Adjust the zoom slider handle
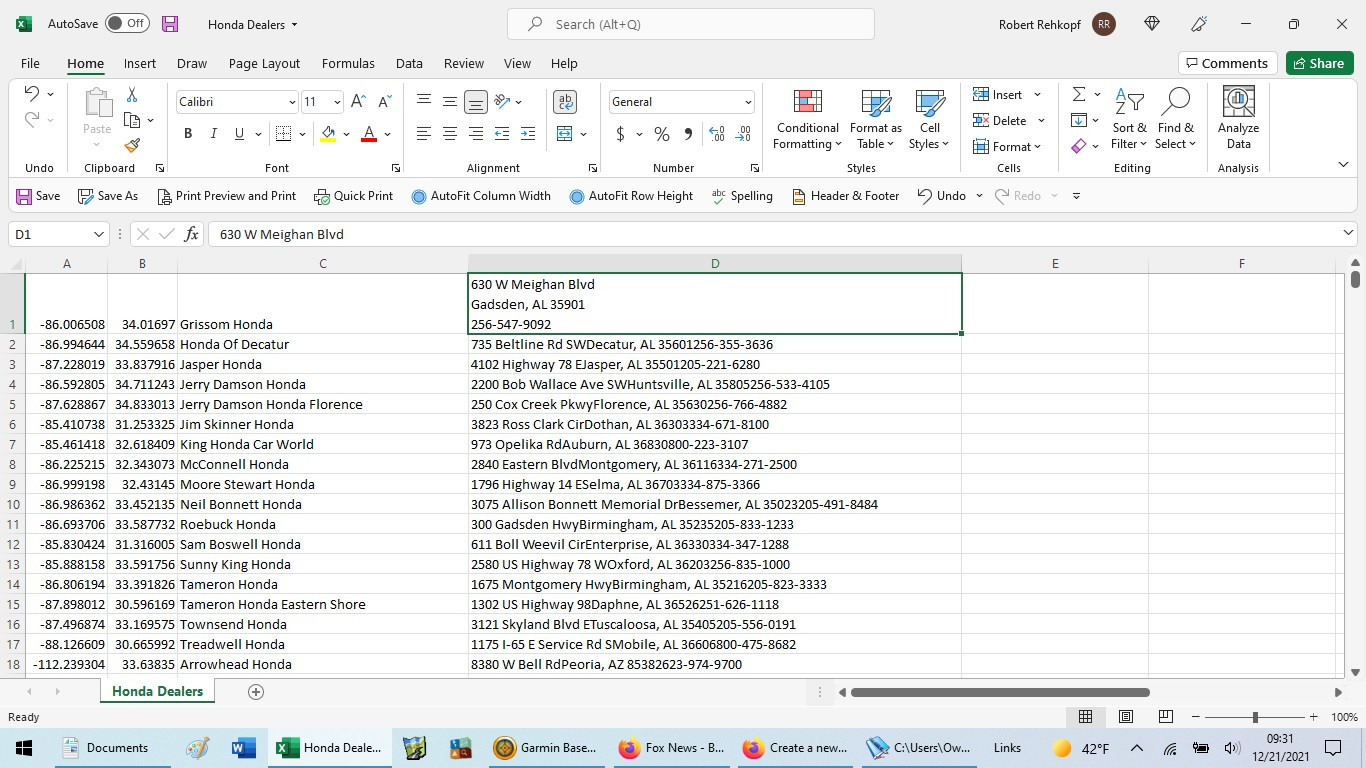The image size is (1366, 768). click(x=1255, y=717)
